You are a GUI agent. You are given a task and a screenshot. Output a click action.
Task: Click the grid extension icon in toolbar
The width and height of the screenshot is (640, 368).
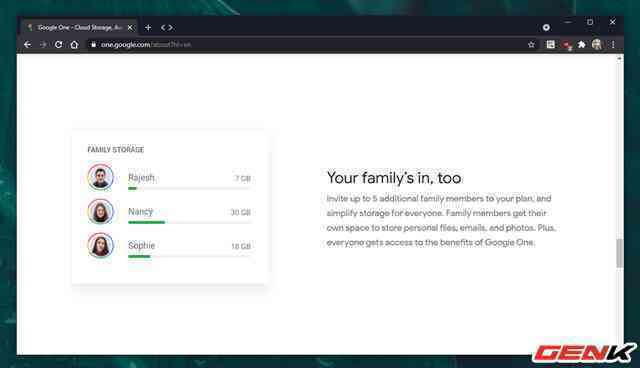550,44
